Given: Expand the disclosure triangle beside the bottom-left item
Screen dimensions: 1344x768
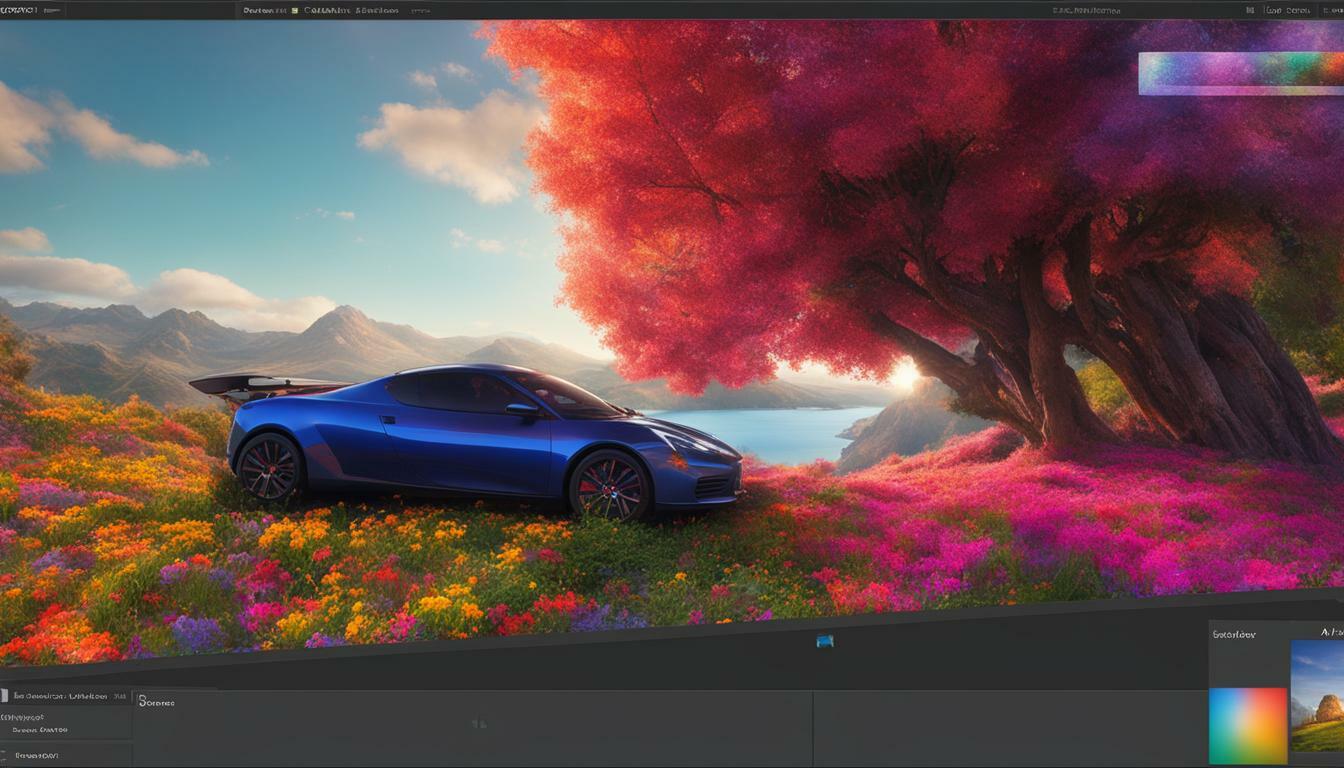Looking at the screenshot, I should [4, 751].
